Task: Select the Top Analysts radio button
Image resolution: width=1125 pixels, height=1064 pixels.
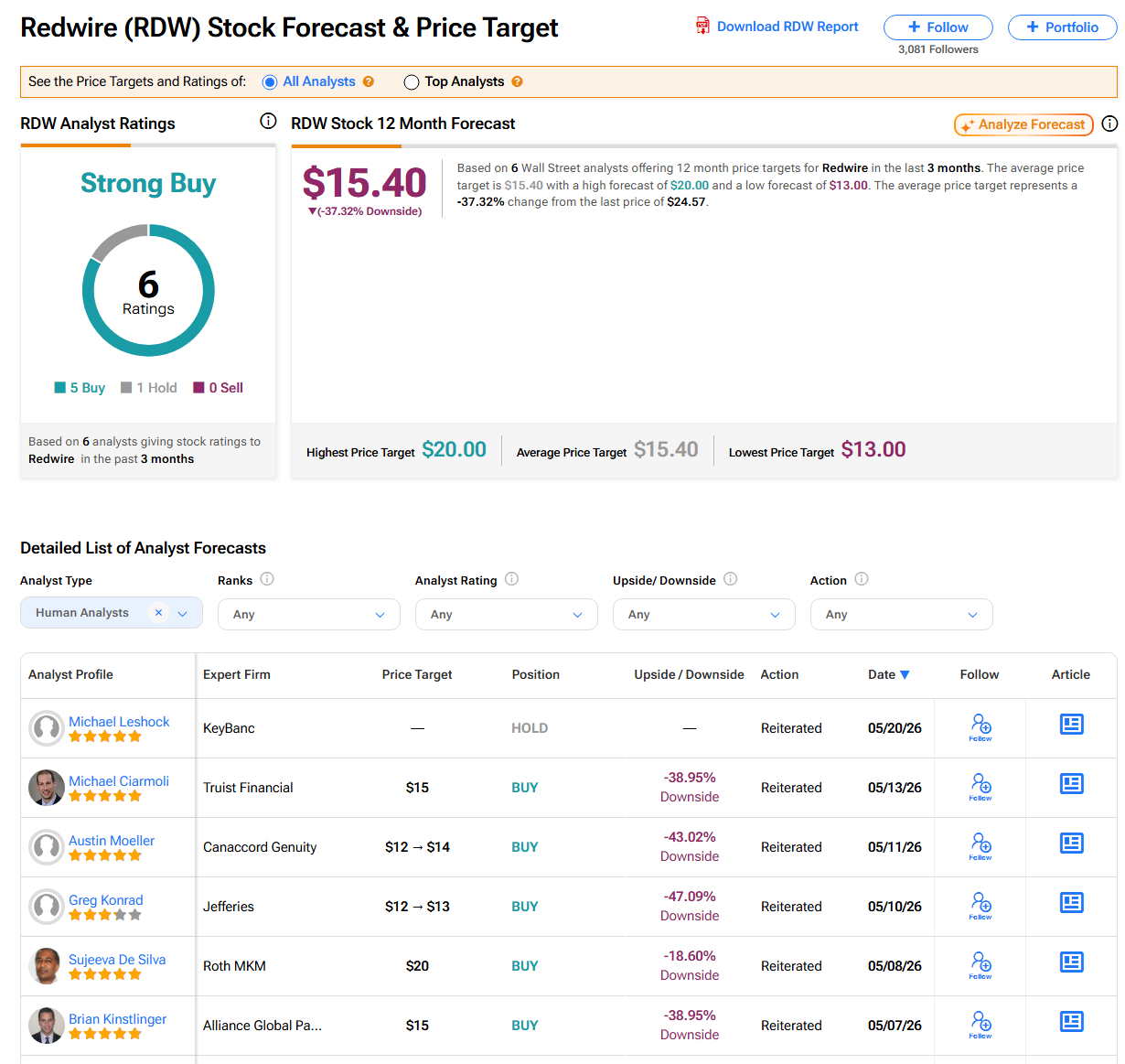Action: point(412,82)
